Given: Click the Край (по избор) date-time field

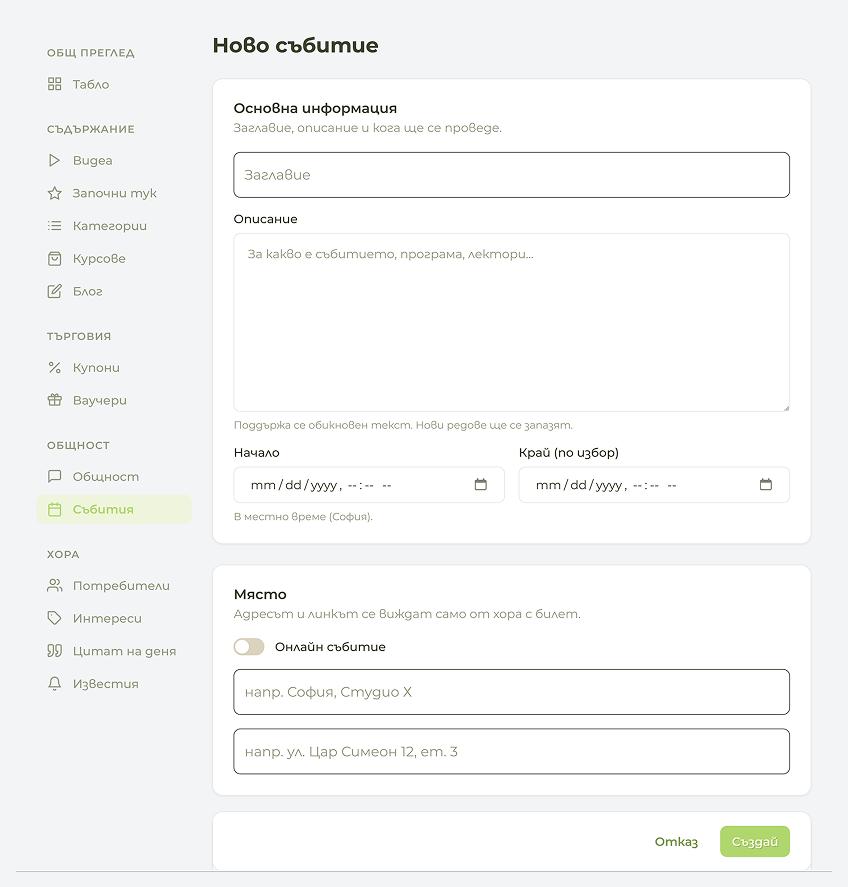Looking at the screenshot, I should [x=654, y=485].
